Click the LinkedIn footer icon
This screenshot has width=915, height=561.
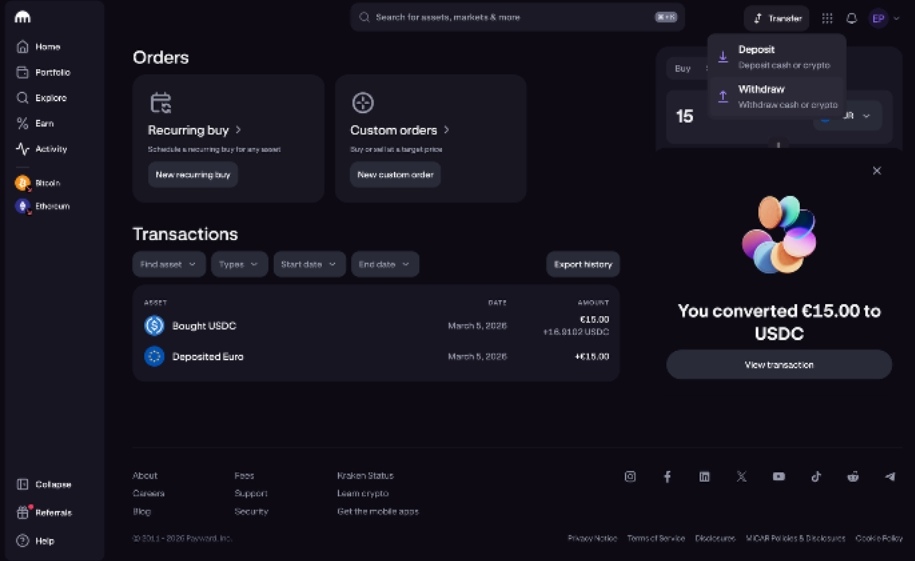tap(704, 476)
